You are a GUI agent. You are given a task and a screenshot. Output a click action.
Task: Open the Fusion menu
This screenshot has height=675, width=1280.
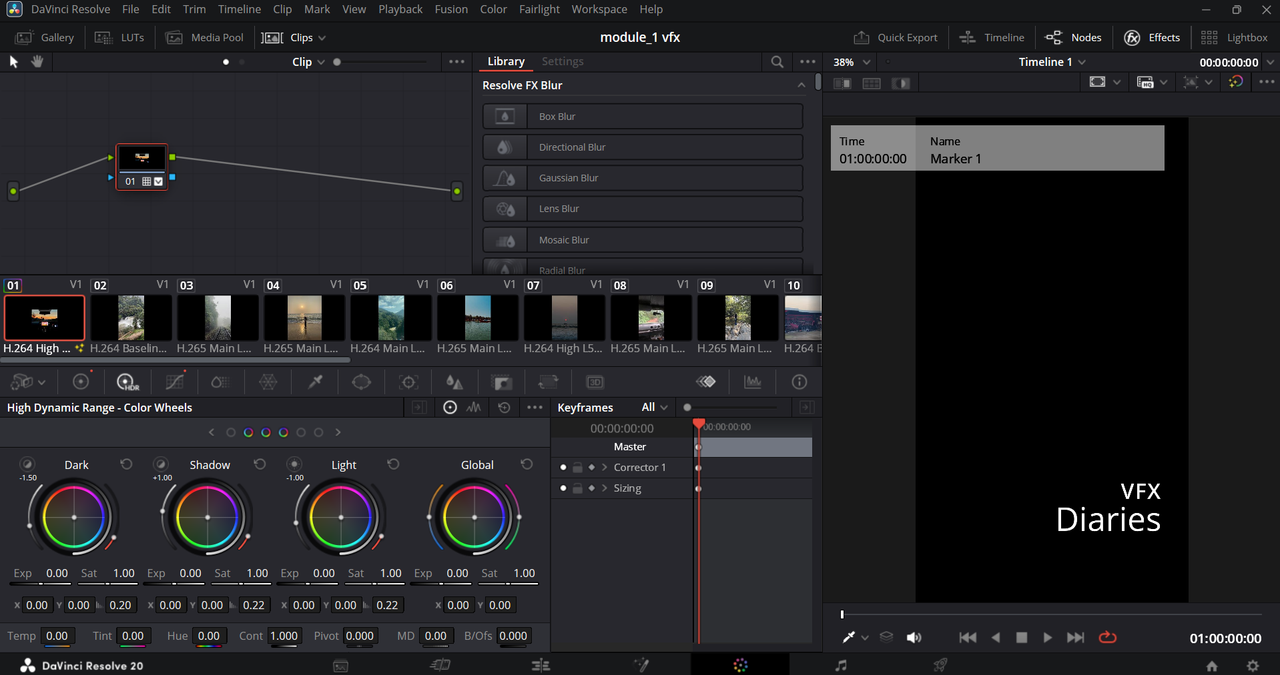click(x=451, y=9)
